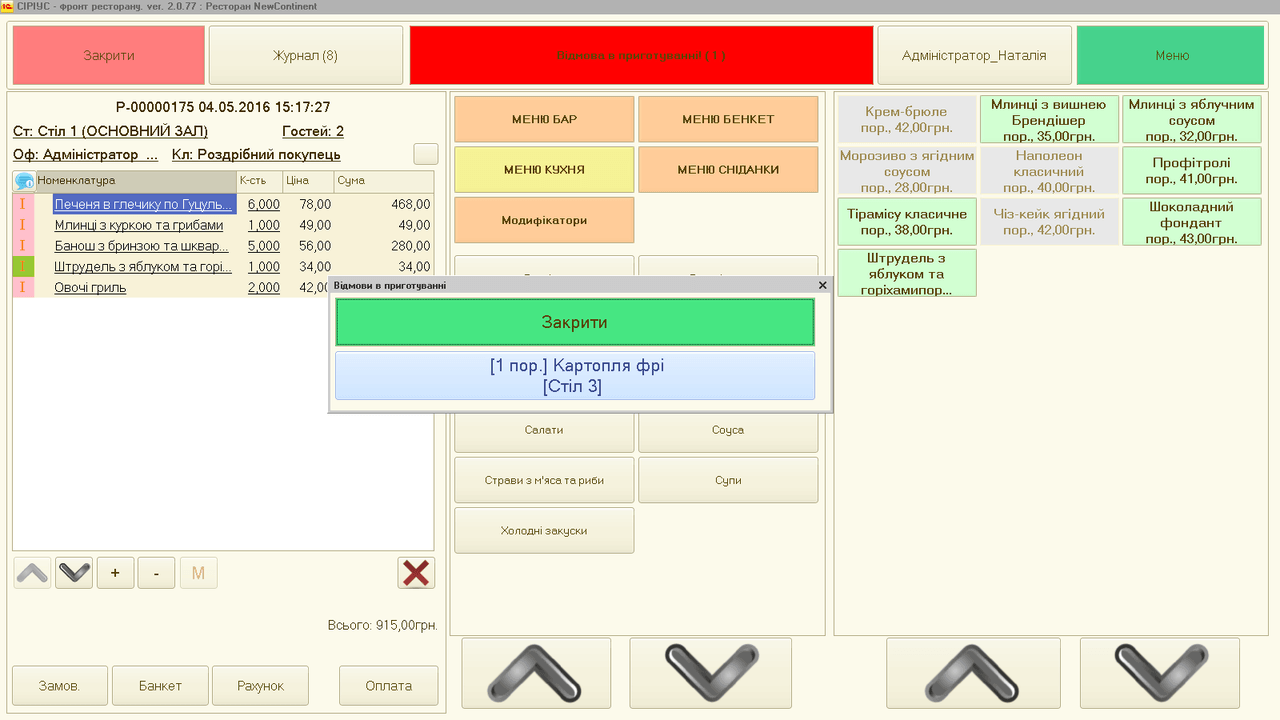The height and width of the screenshot is (720, 1280).
Task: Add Тірамісу класичне to the order
Action: click(906, 221)
